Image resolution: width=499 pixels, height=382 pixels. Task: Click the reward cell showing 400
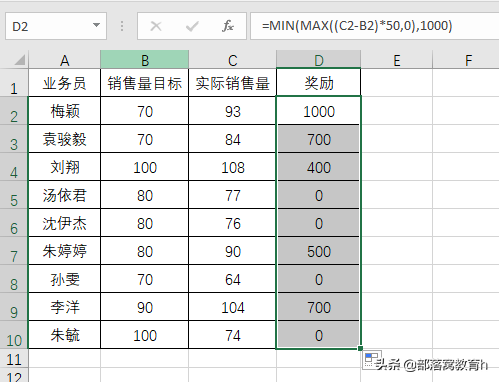[x=318, y=167]
